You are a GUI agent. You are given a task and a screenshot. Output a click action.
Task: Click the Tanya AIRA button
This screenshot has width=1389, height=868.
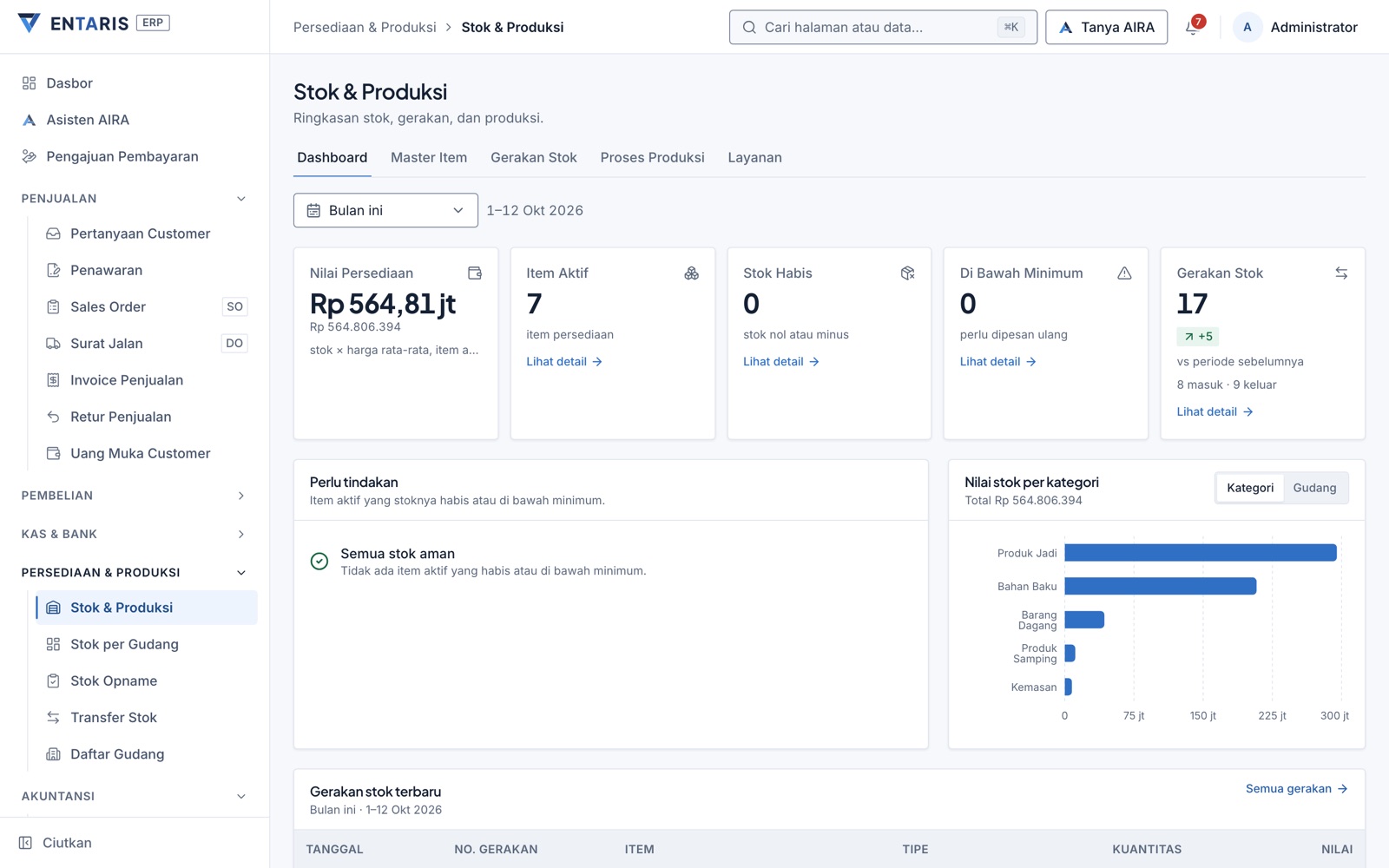[1106, 27]
